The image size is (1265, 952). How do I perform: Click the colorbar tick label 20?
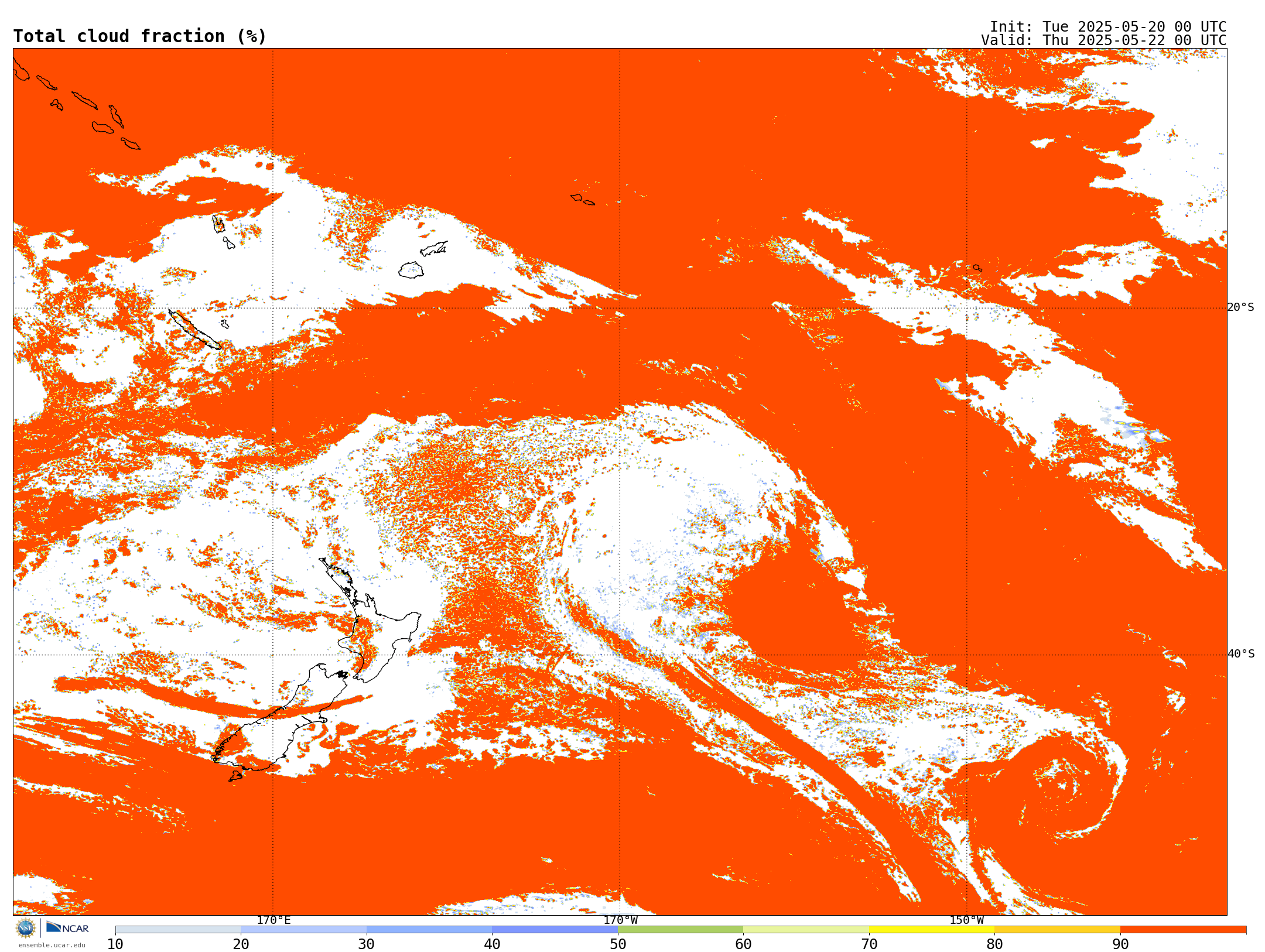241,944
